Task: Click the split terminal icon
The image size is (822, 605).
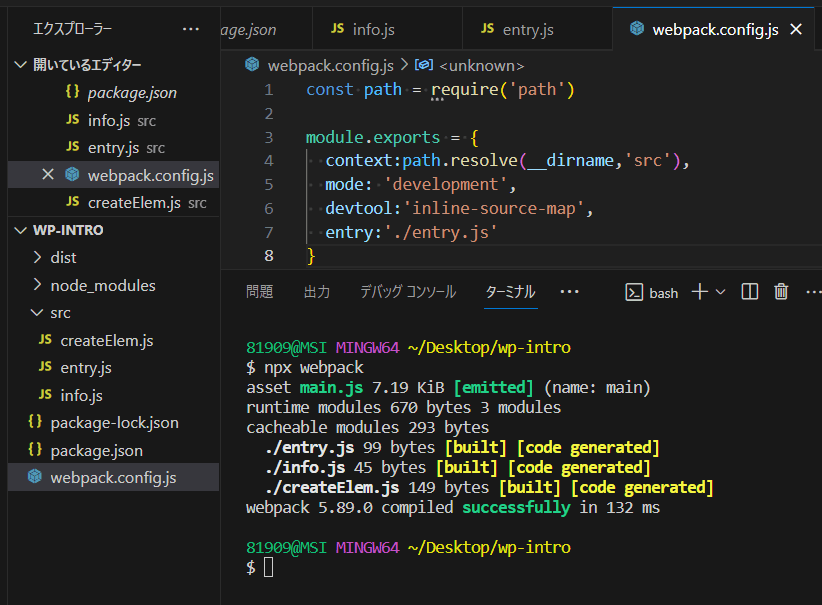Action: 750,292
